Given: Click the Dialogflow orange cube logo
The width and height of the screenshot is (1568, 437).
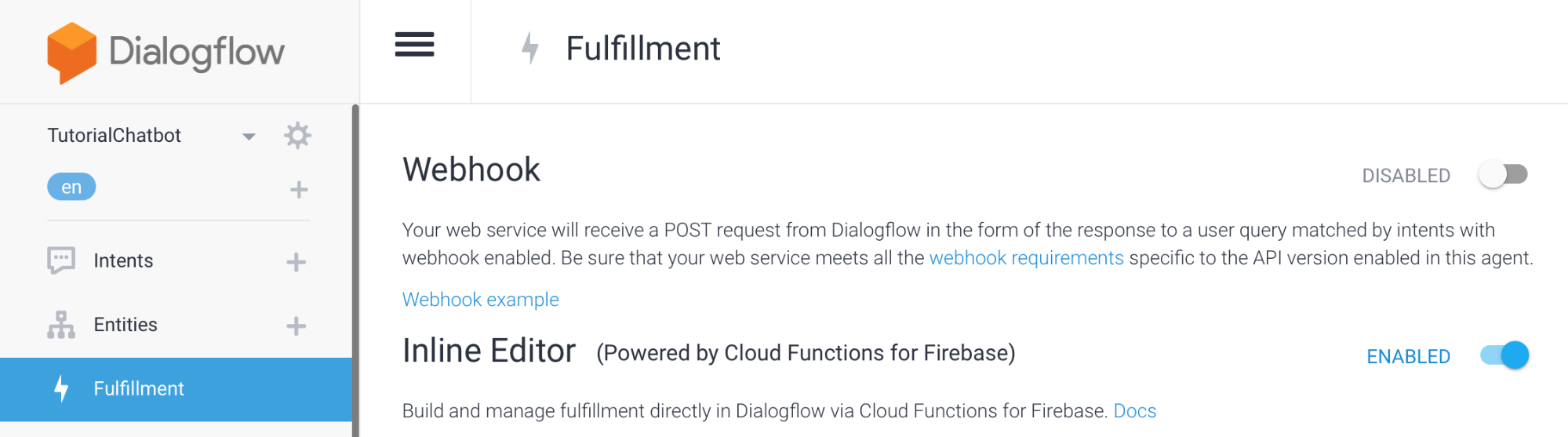Looking at the screenshot, I should pyautogui.click(x=71, y=53).
